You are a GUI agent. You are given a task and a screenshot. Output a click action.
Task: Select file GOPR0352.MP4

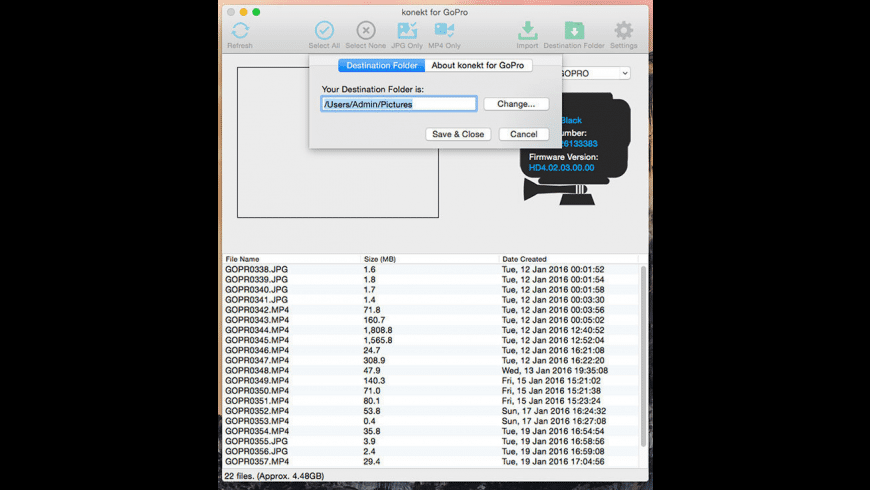tap(257, 411)
